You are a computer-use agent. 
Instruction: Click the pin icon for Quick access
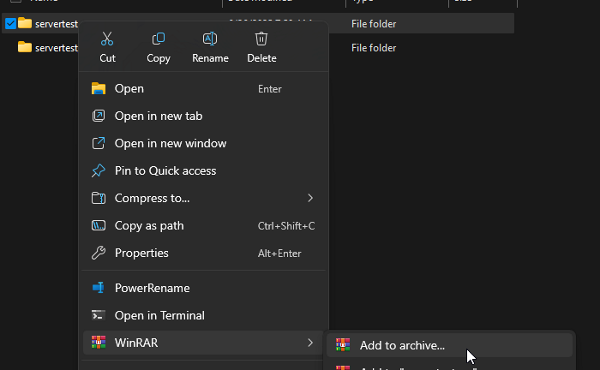[98, 171]
